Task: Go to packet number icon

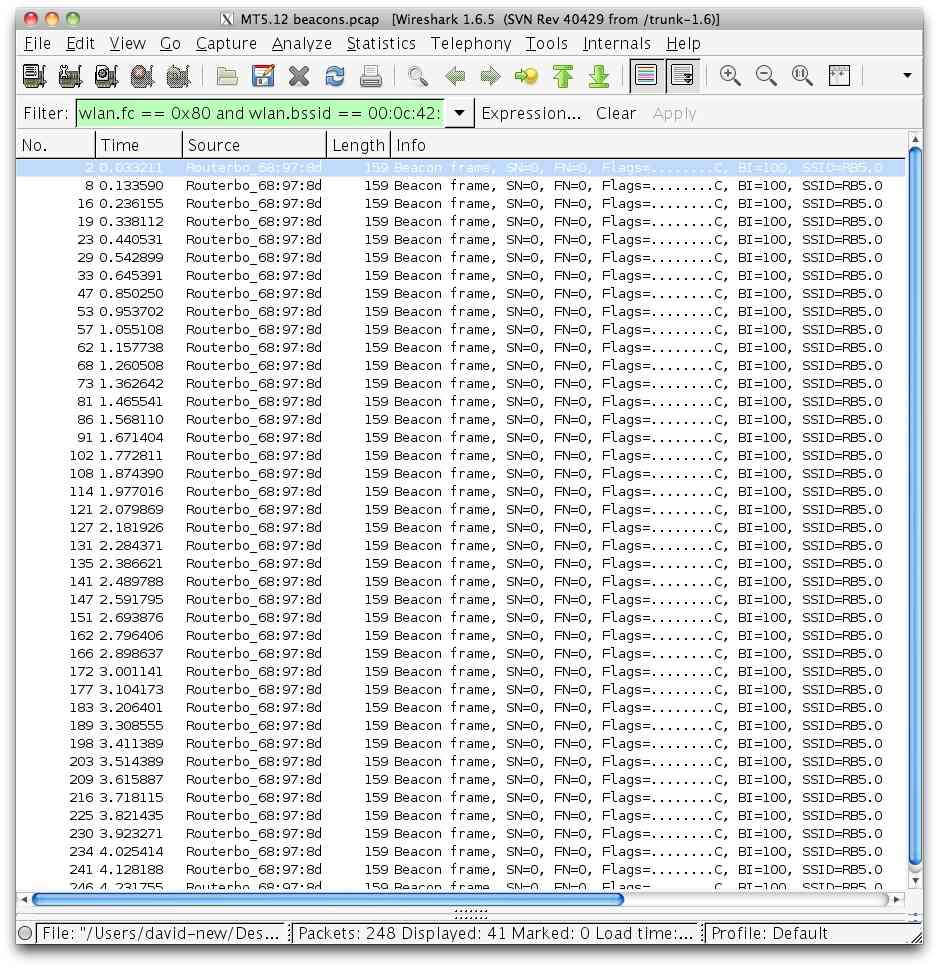Action: click(x=527, y=76)
